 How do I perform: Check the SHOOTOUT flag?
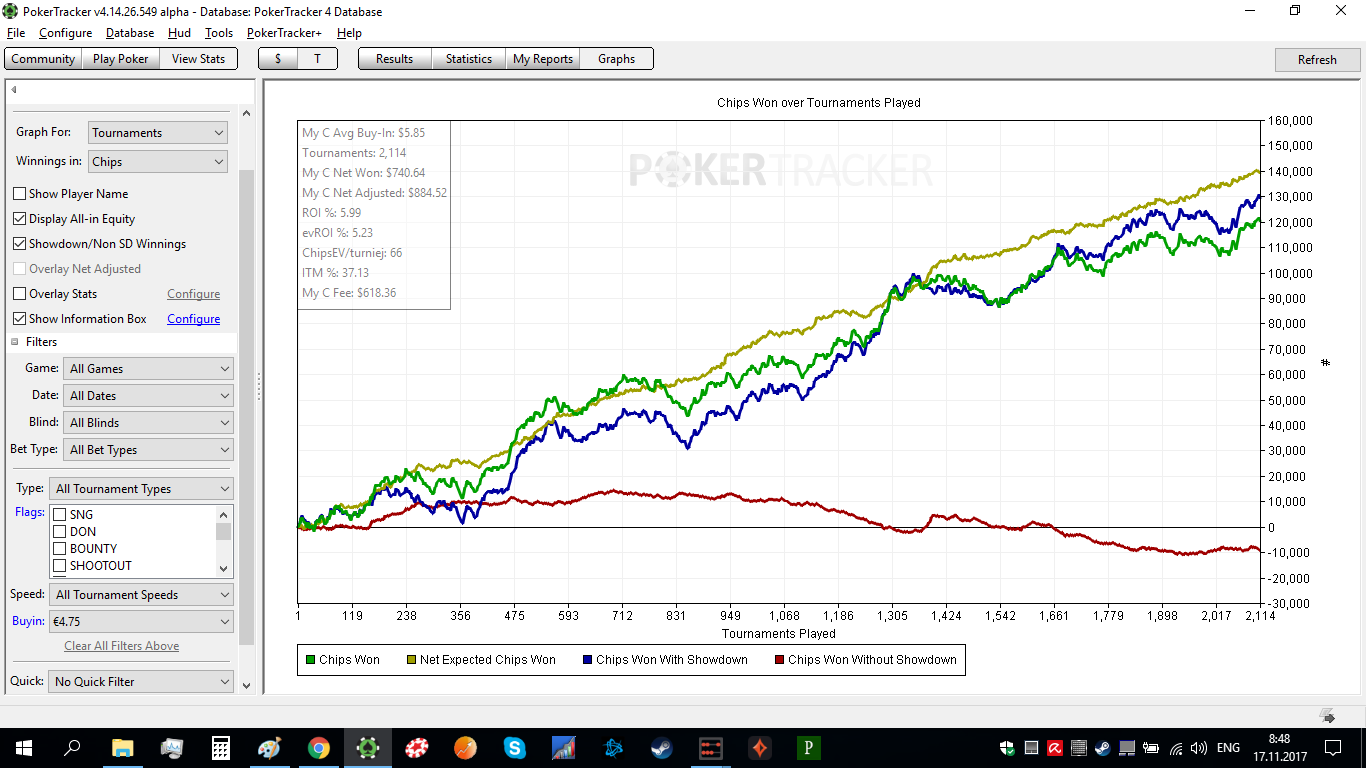59,566
